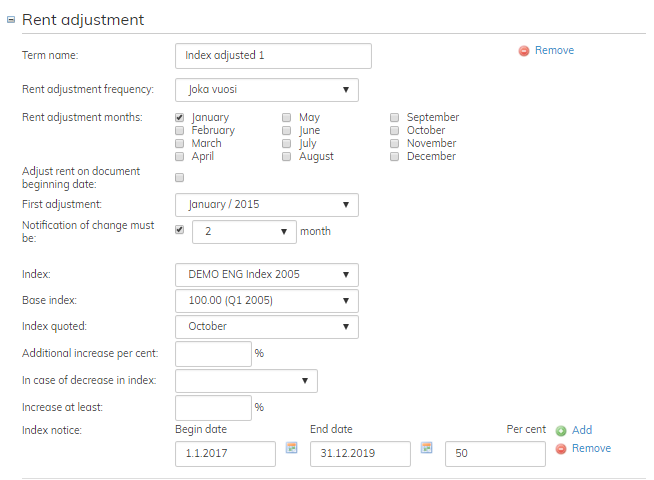Click the Term name text field
Viewport: 654px width, 480px height.
tap(272, 56)
